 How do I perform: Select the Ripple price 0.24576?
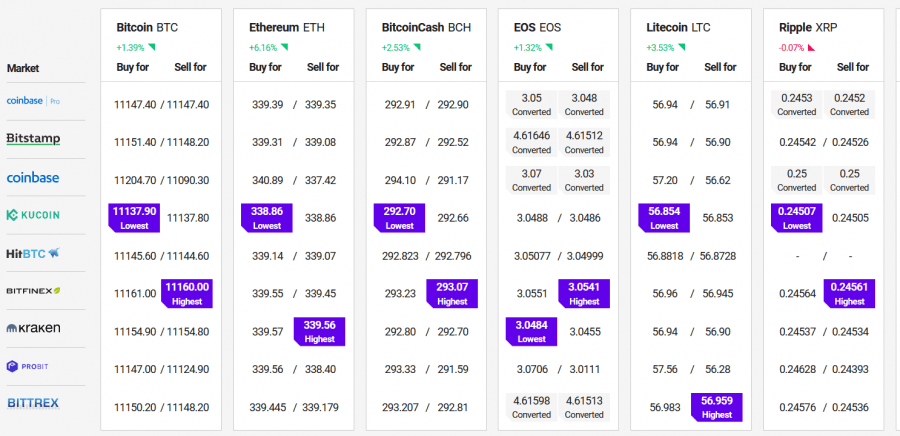(797, 407)
